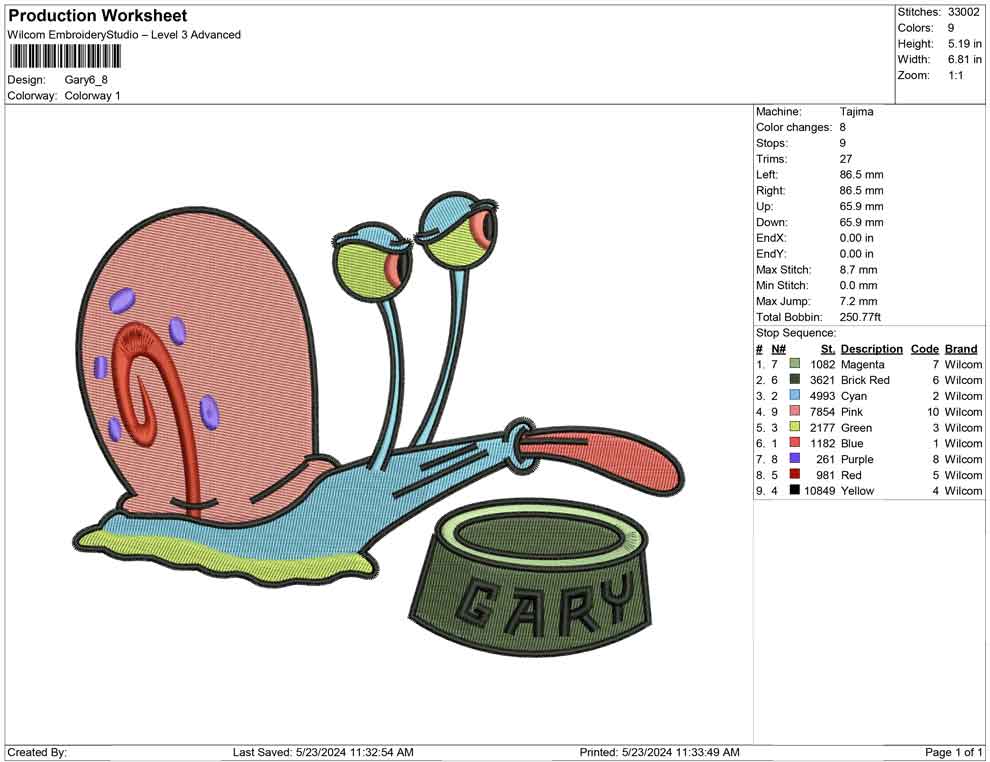The width and height of the screenshot is (990, 762).
Task: Click the 'Last Saved: 5/23/2024 11:32:54 AM' text
Action: coord(323,752)
